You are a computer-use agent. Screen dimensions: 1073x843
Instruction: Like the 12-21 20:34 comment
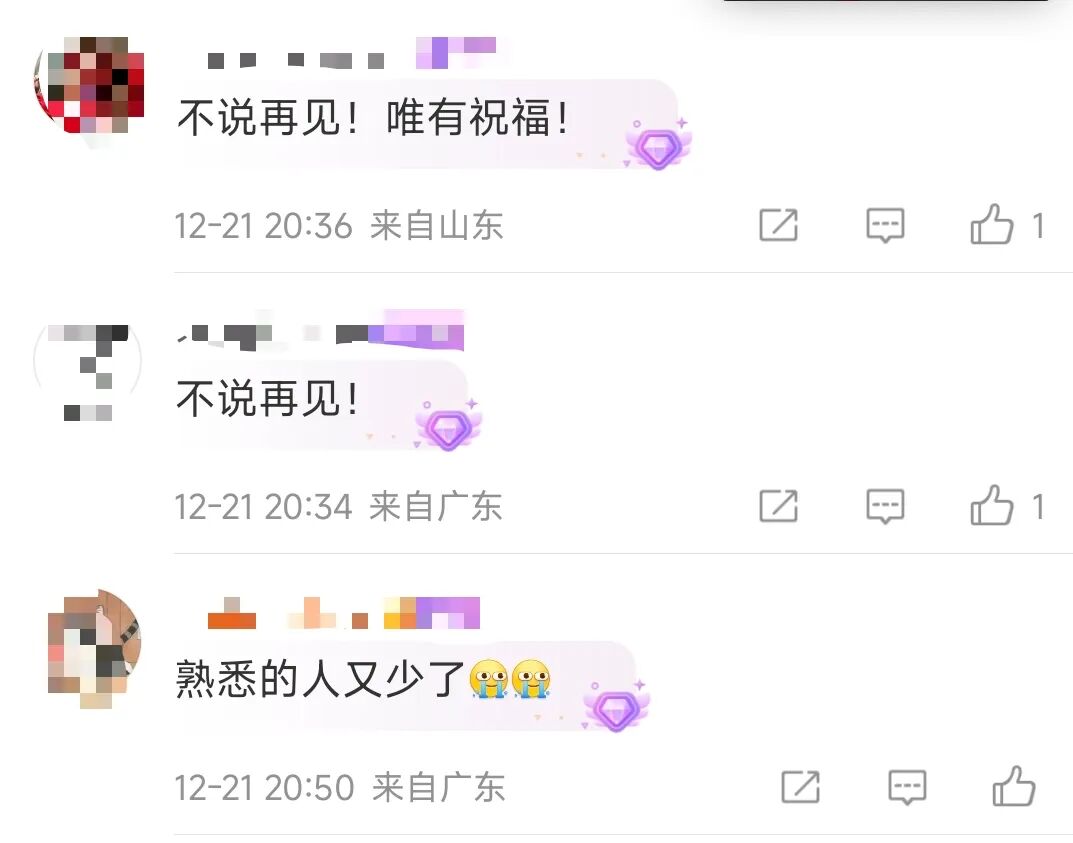pos(992,506)
